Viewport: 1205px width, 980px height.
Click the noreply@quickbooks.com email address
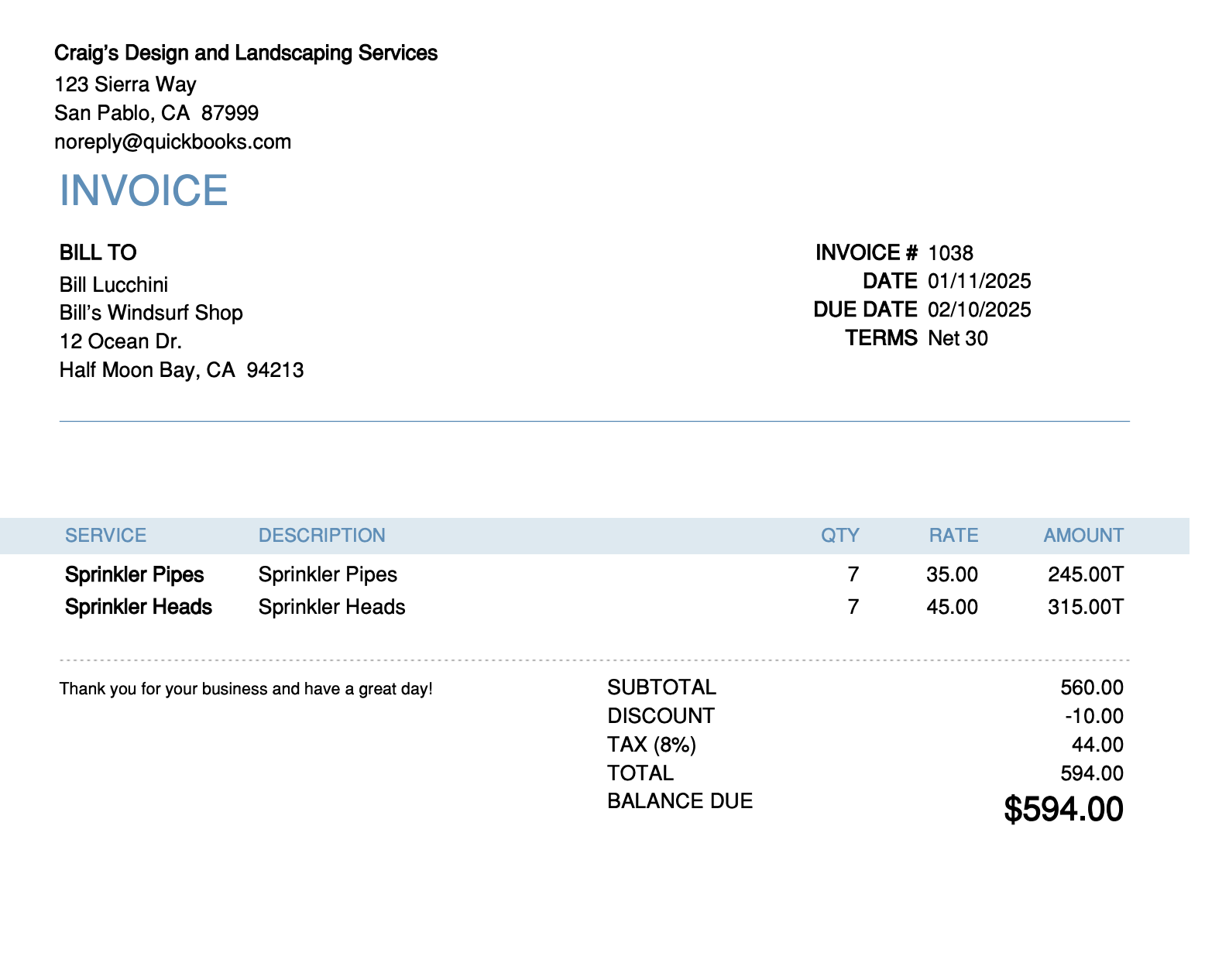coord(173,142)
